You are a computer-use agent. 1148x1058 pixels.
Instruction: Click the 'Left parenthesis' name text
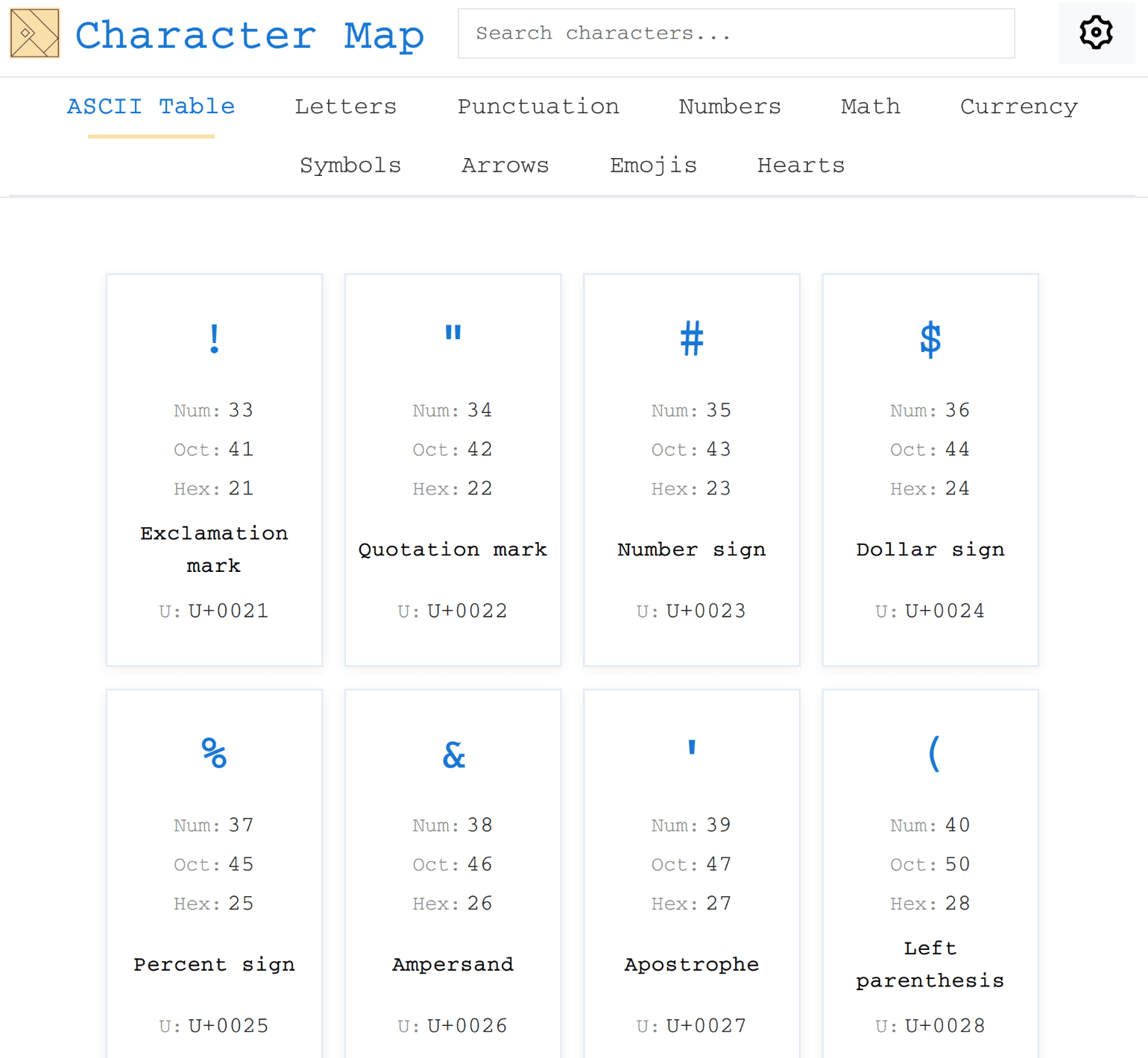click(x=930, y=964)
